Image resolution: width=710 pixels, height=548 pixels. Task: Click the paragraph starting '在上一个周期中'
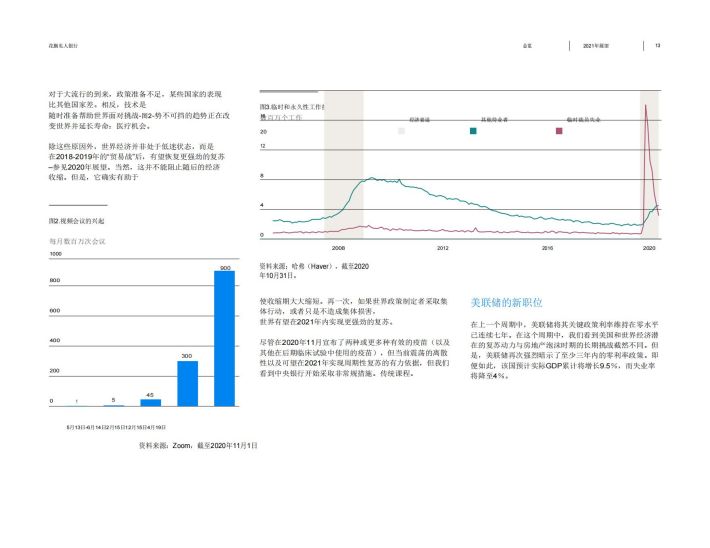tap(565, 350)
